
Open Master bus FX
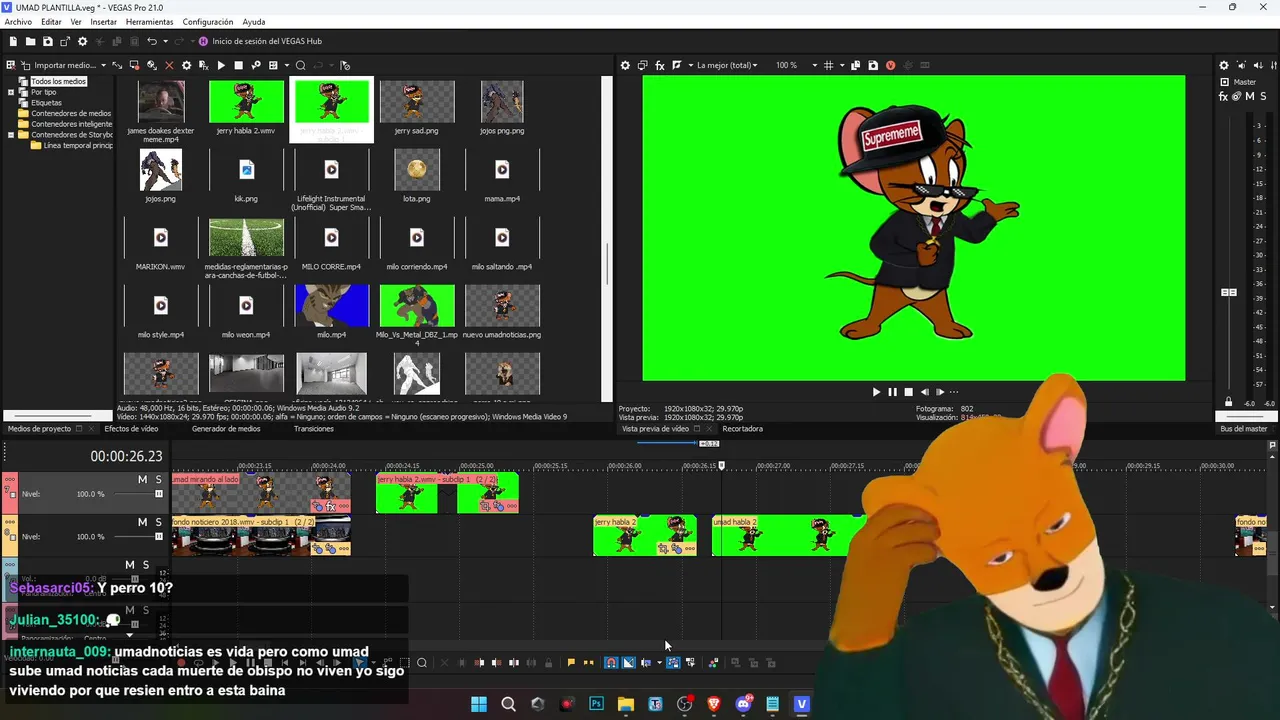(x=1223, y=97)
